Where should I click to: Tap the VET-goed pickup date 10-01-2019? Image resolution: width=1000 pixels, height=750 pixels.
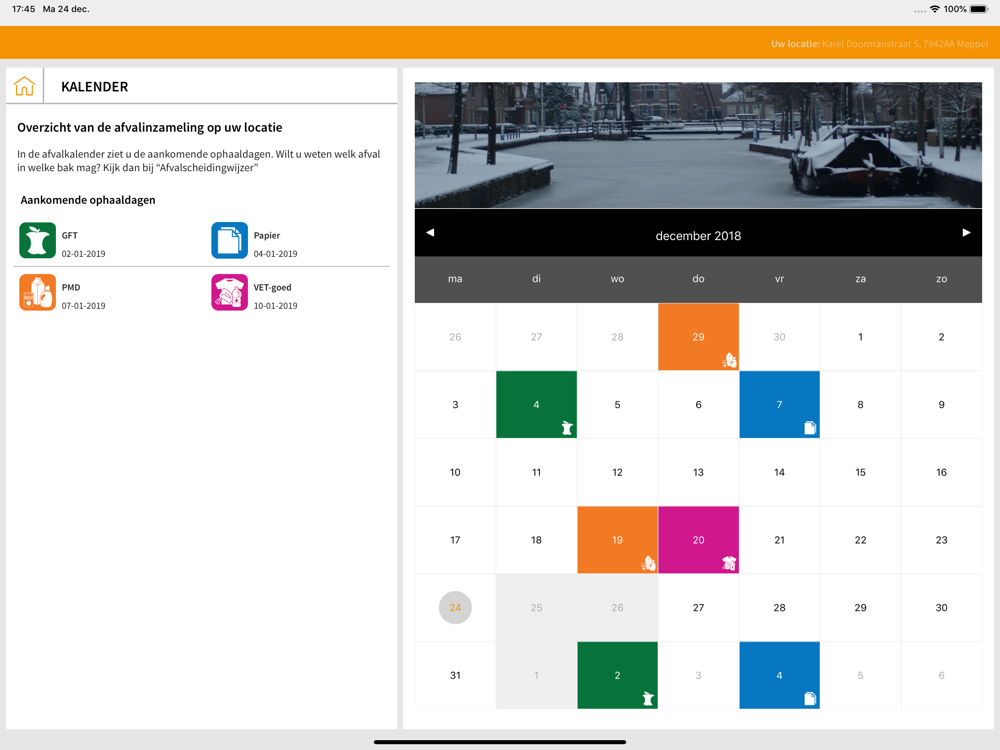[276, 306]
